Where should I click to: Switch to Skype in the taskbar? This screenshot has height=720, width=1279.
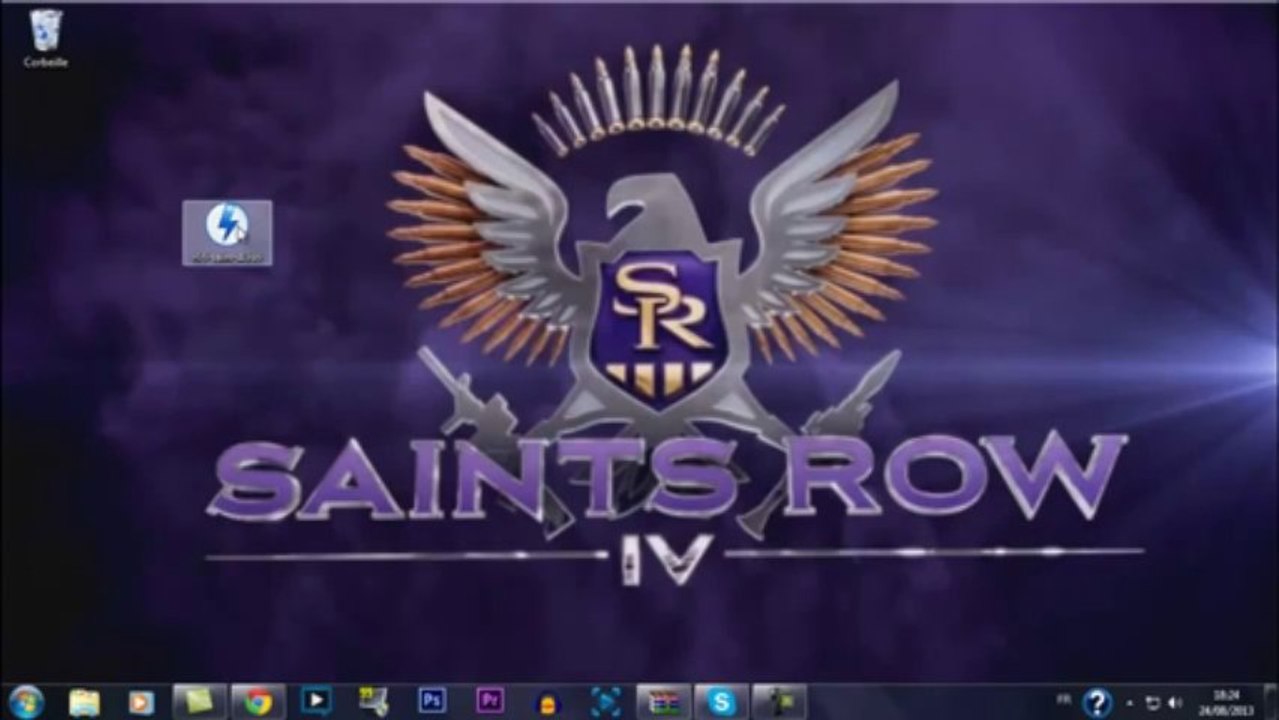tap(721, 702)
